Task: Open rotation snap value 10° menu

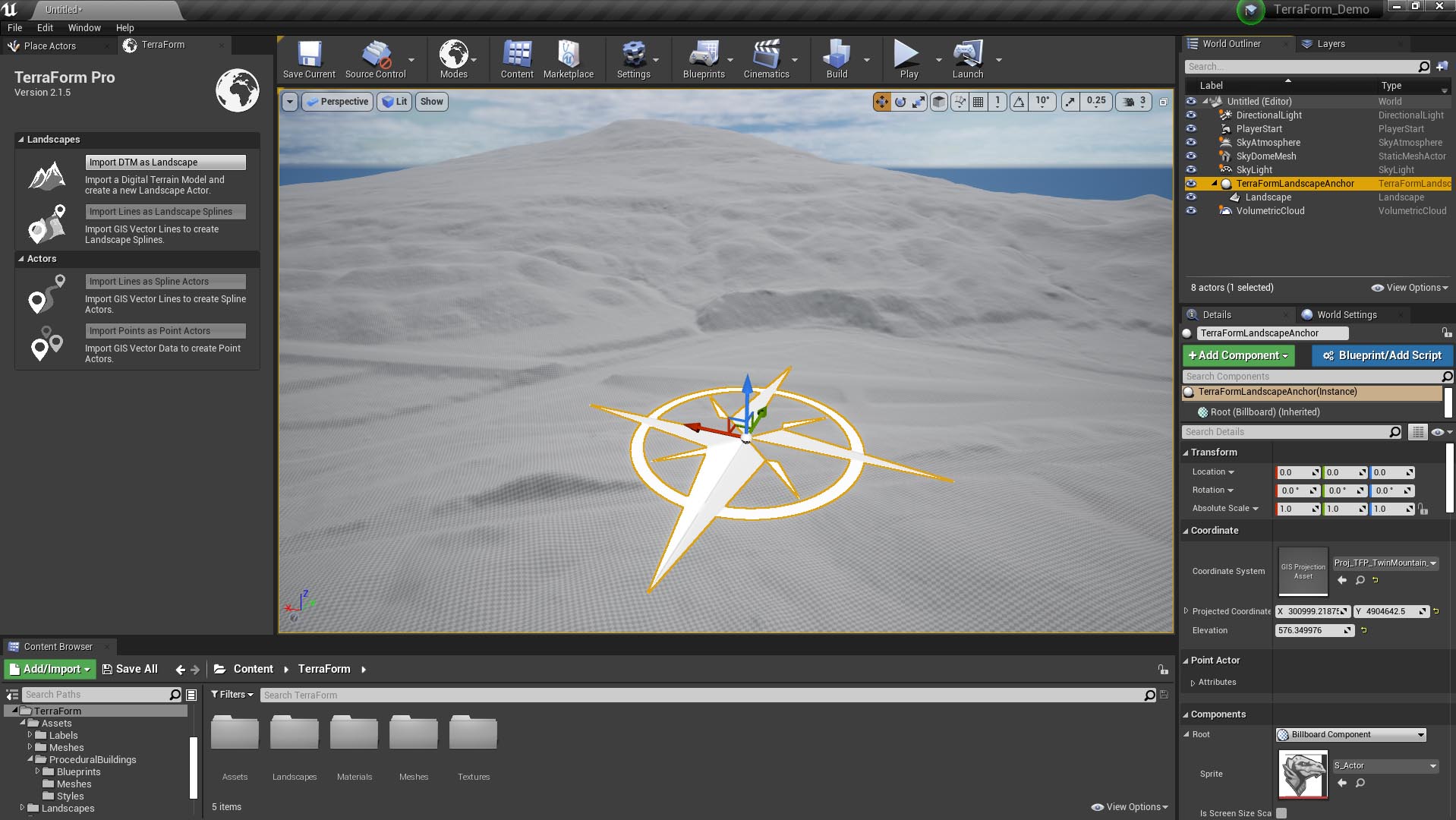Action: [x=1043, y=102]
